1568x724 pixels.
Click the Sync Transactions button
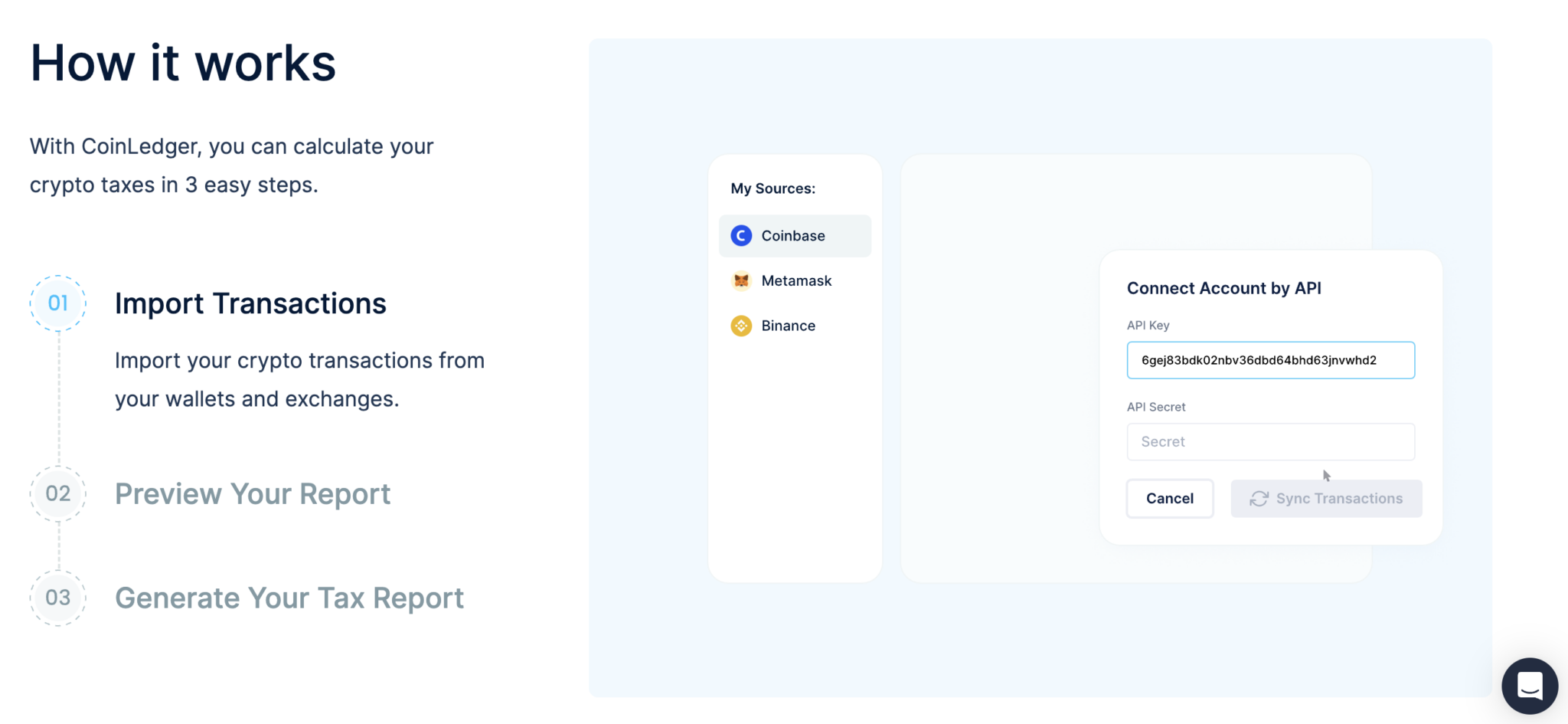click(x=1326, y=498)
